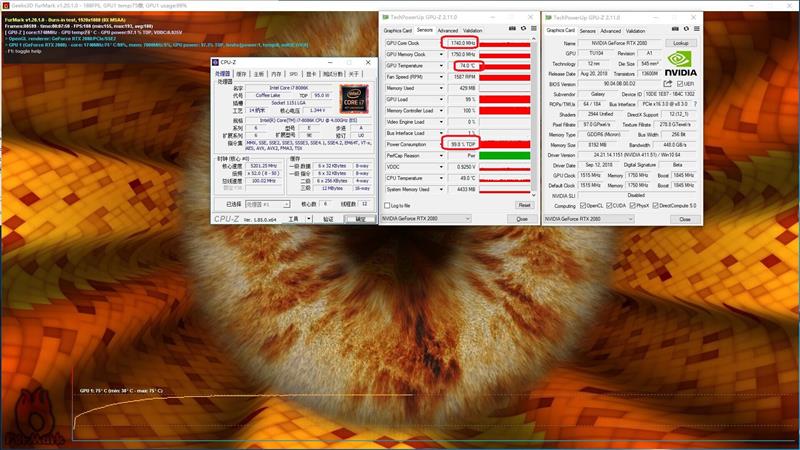
Task: Open the GPU Memory Clock sensor dropdown arrow
Action: 441,55
